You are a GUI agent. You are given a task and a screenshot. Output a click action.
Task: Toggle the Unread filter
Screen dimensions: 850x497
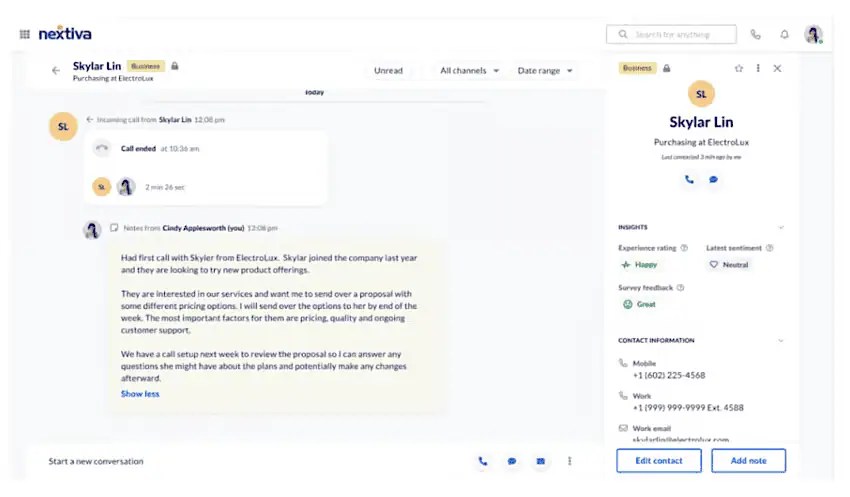click(388, 71)
